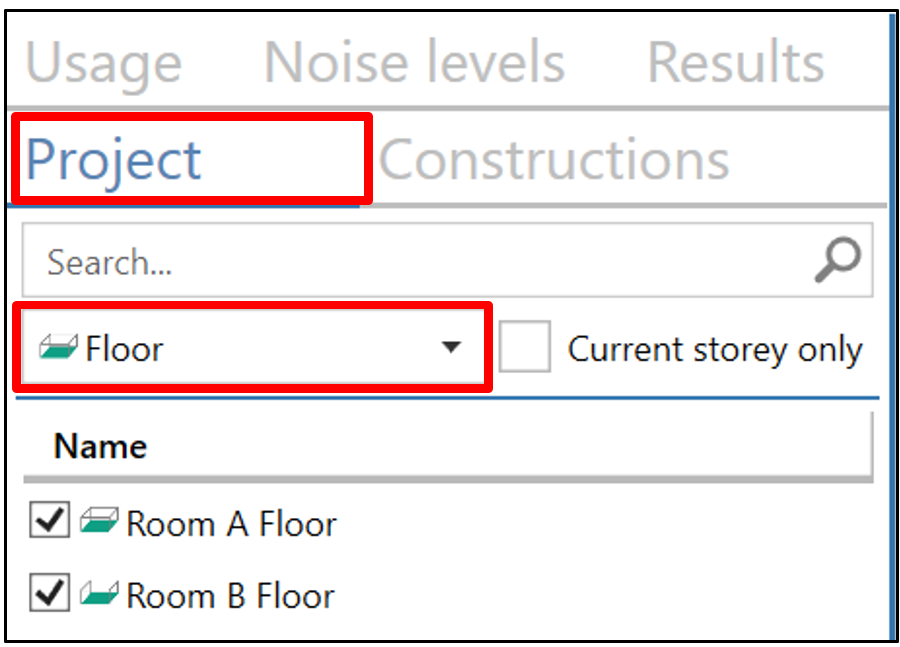Image resolution: width=900 pixels, height=647 pixels.
Task: Click the black dropdown arrow next to Floor
Action: (x=451, y=347)
